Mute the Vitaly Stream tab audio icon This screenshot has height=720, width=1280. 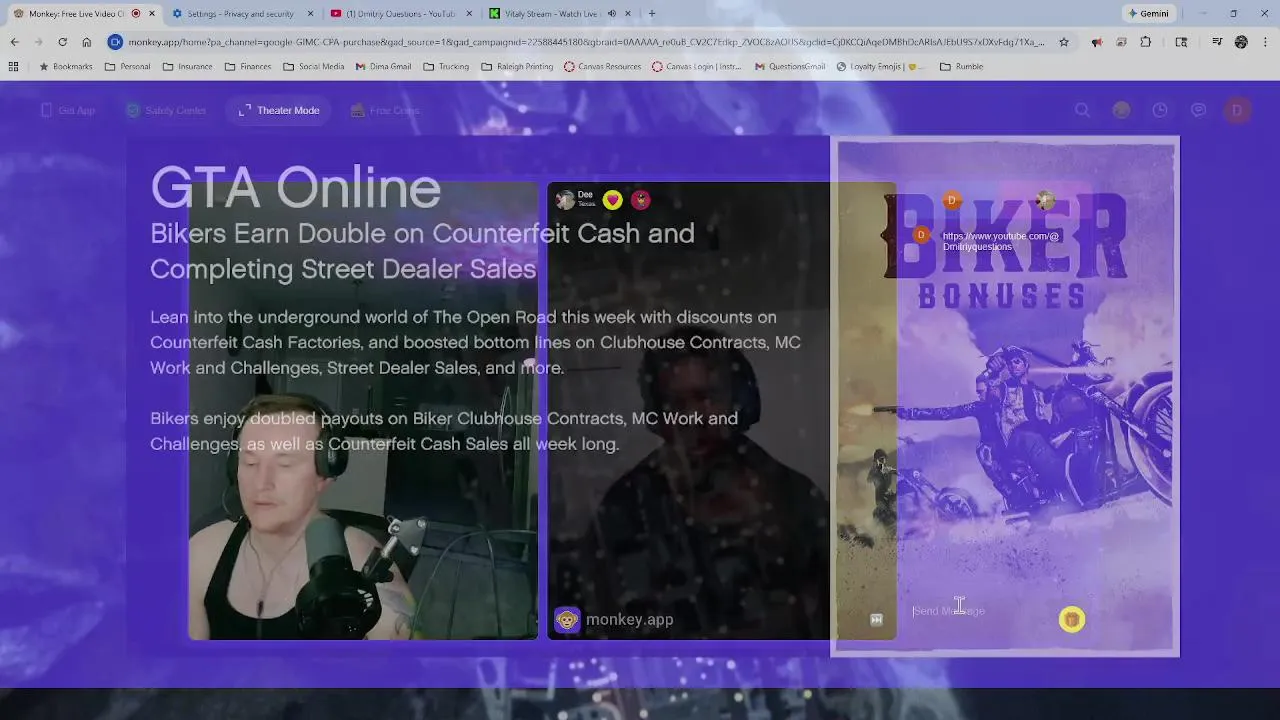click(x=612, y=14)
